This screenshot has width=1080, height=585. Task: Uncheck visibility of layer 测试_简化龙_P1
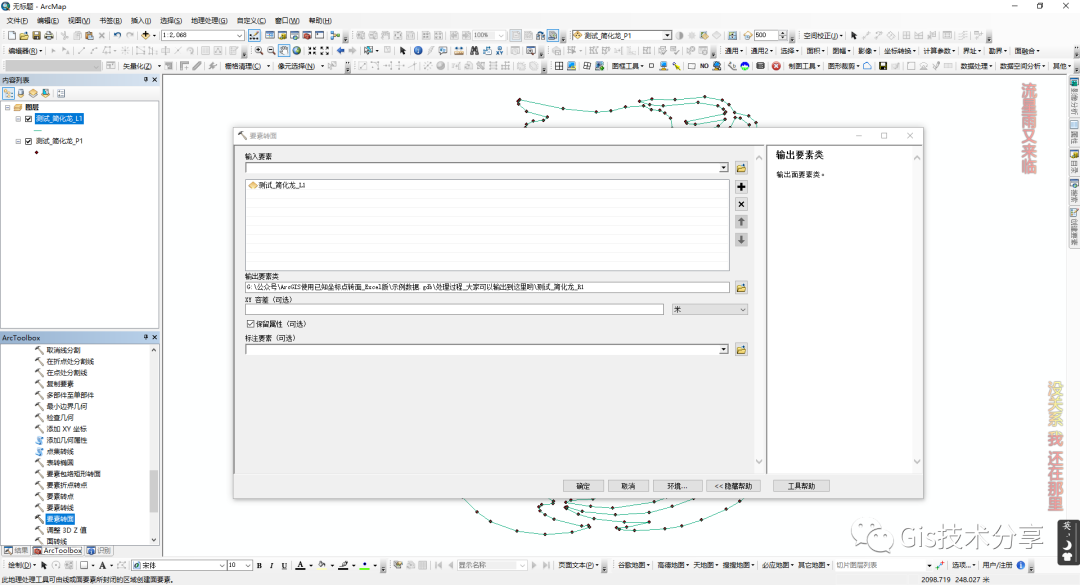28,142
